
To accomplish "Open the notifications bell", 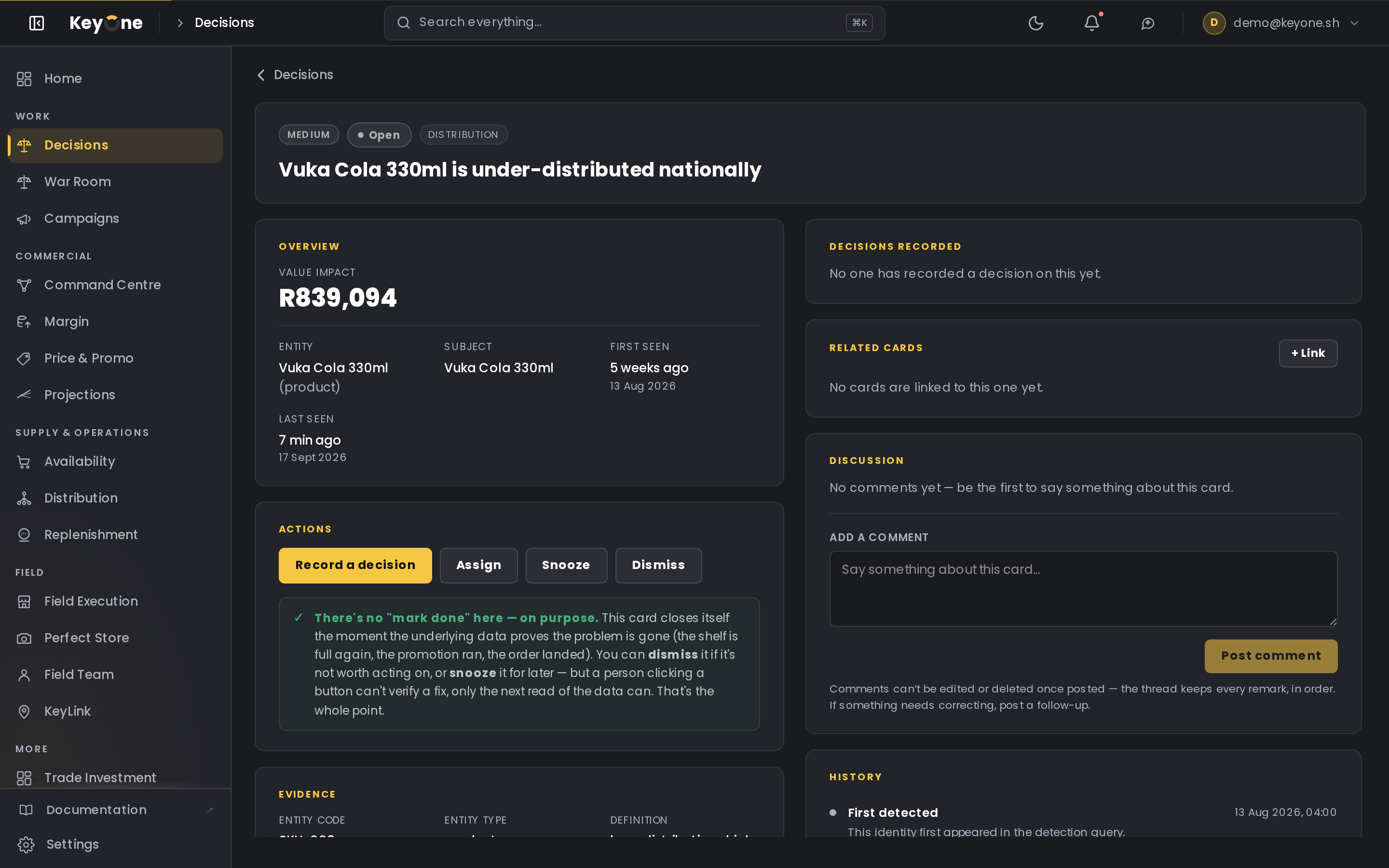I will (x=1092, y=23).
